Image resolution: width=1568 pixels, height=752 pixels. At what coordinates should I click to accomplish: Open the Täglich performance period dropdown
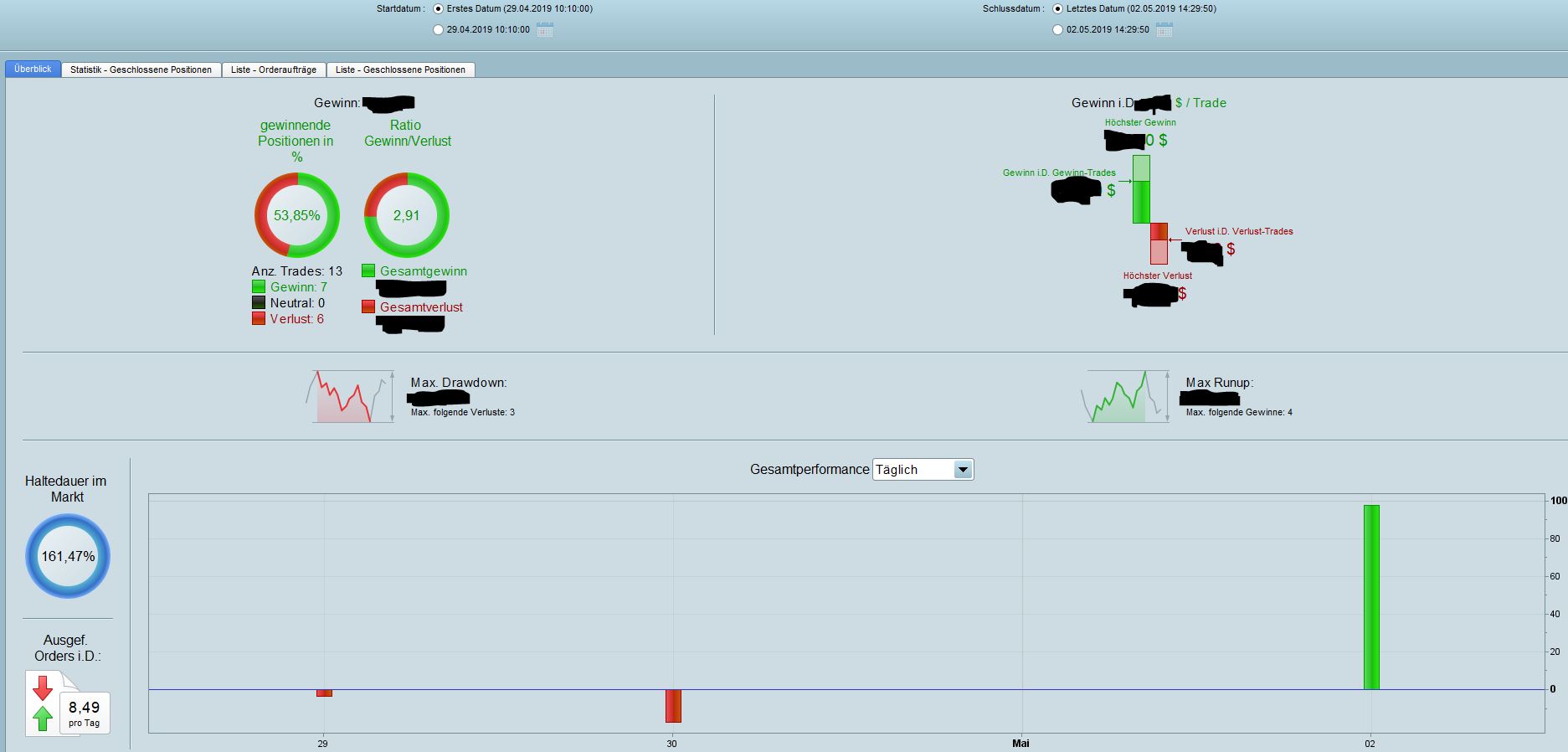tap(923, 470)
